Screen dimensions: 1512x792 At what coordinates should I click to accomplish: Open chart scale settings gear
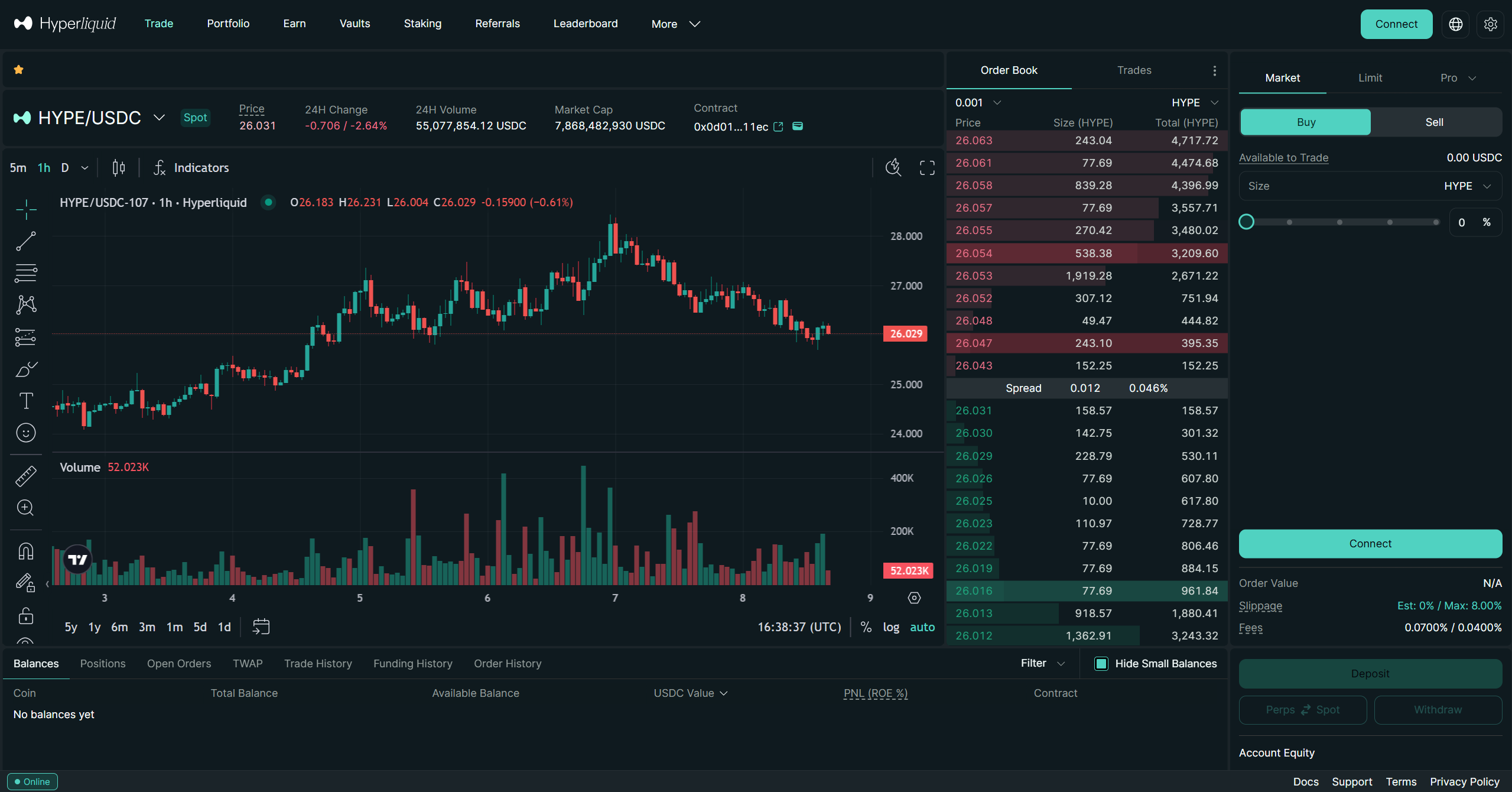pyautogui.click(x=914, y=598)
